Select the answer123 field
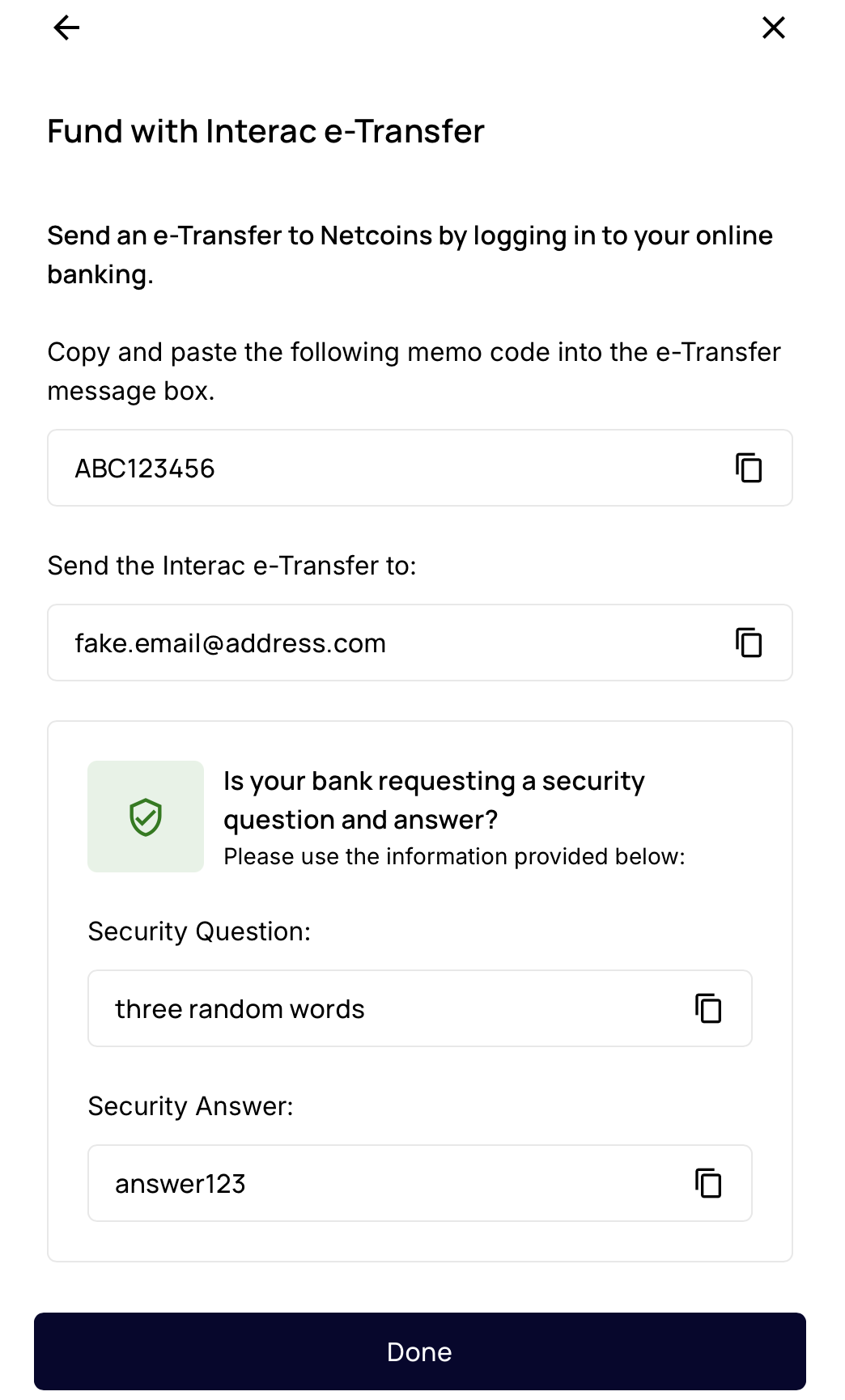Viewport: 845px width, 1400px height. (x=420, y=1183)
